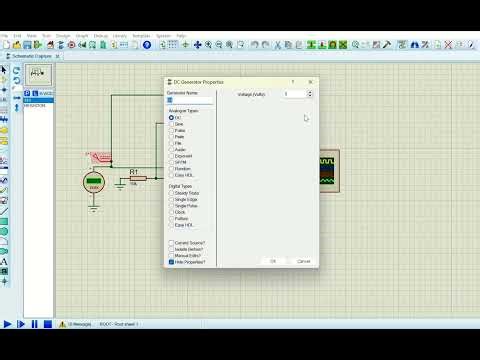Pause the simulation
The width and height of the screenshot is (480, 360).
34,324
